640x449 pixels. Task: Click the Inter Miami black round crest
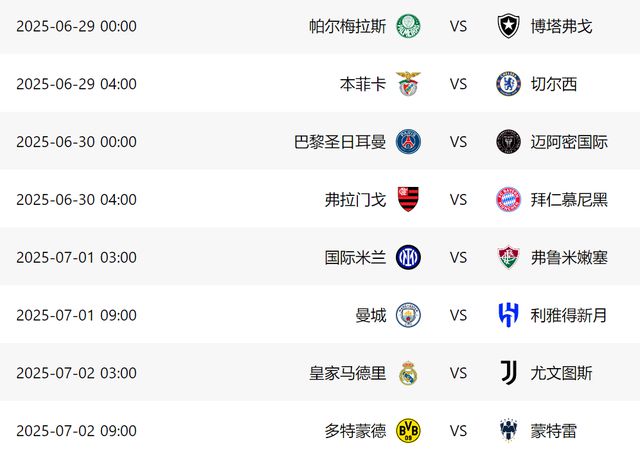click(508, 142)
